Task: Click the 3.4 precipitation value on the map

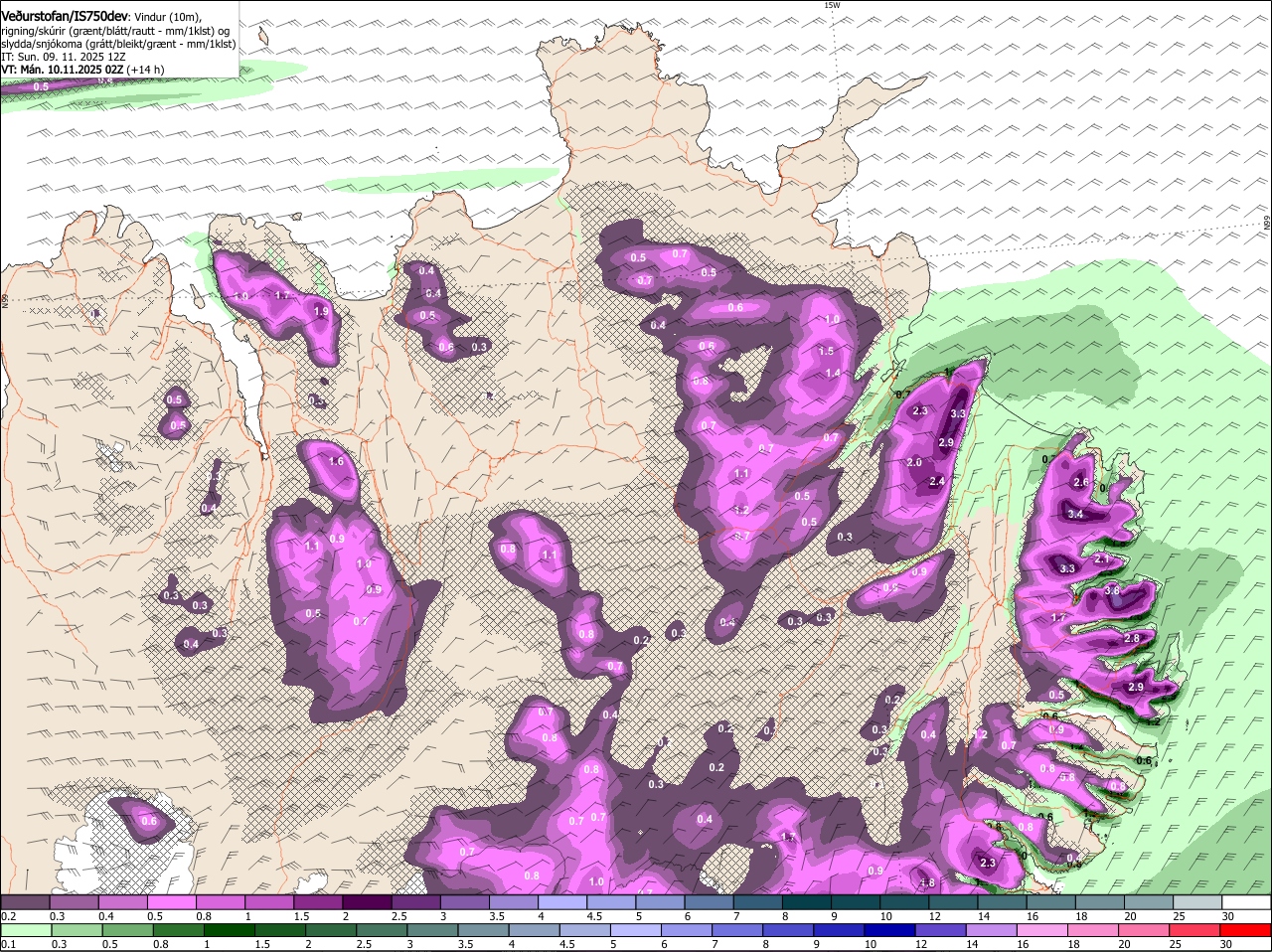Action: pos(1075,514)
